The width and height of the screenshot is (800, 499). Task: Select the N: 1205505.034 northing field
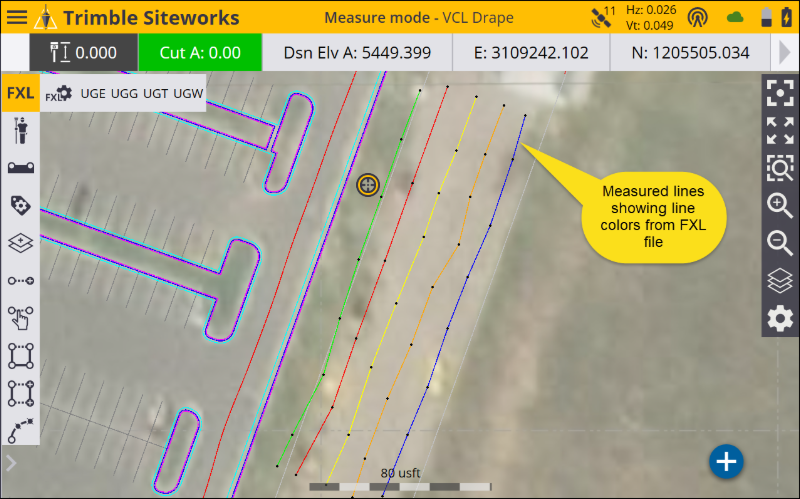point(690,52)
